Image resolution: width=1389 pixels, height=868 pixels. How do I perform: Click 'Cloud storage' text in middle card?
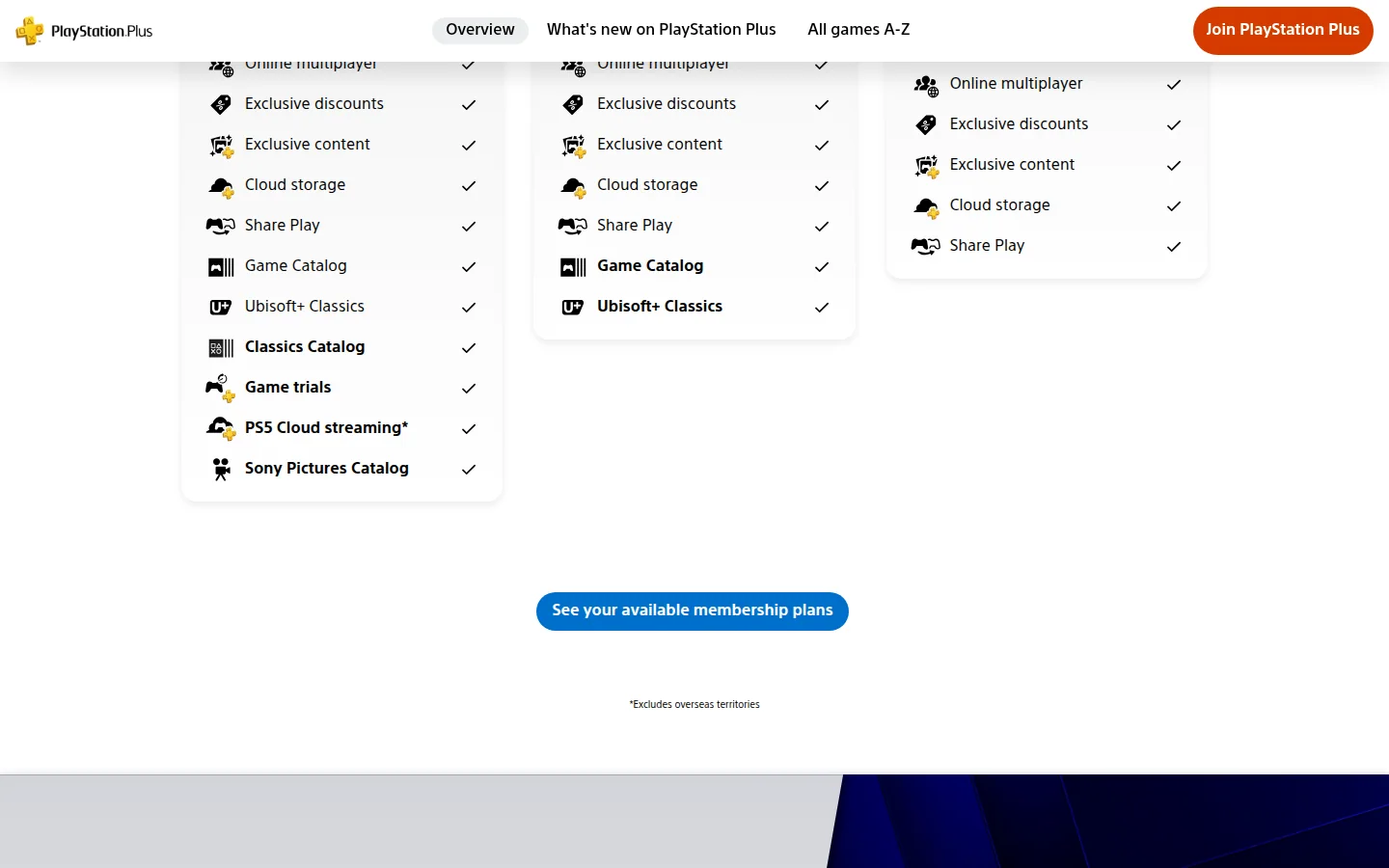[647, 185]
